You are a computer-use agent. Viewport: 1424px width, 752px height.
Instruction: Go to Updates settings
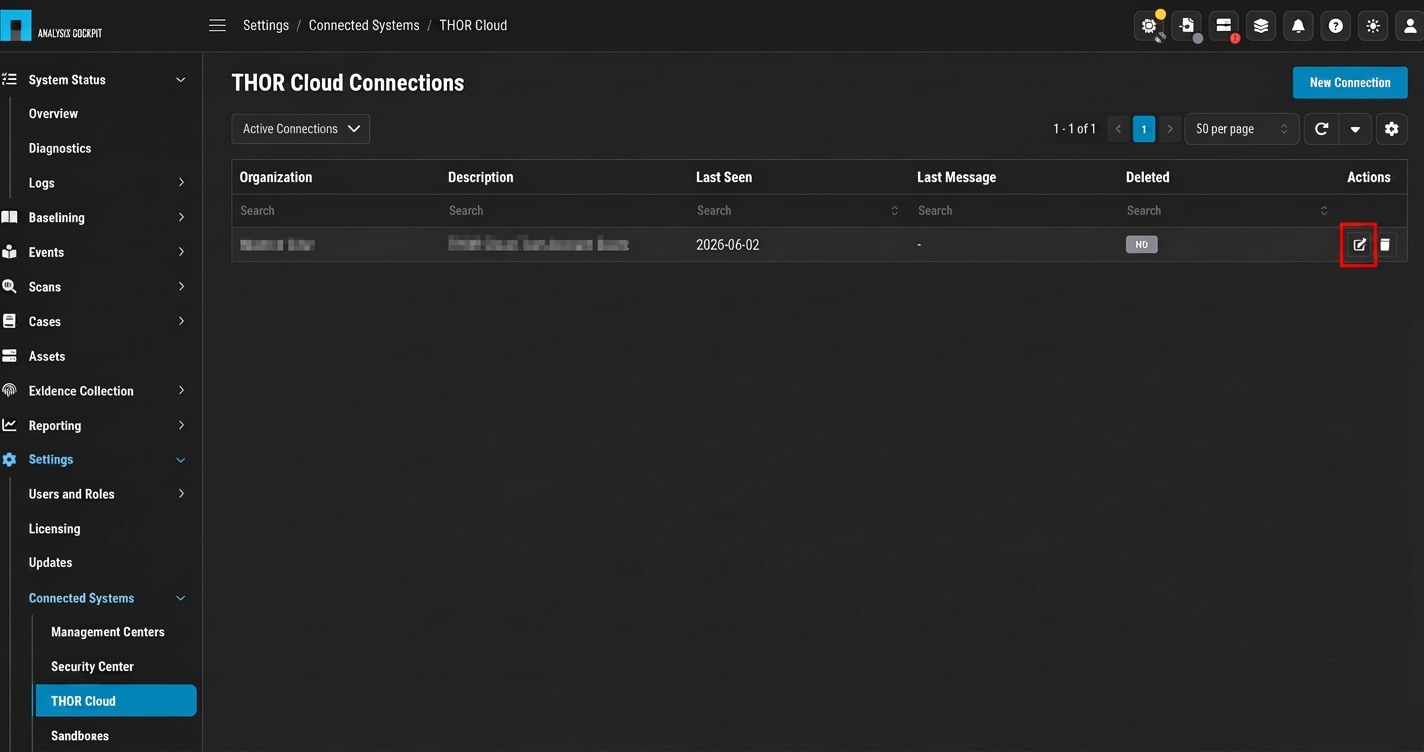tap(50, 563)
